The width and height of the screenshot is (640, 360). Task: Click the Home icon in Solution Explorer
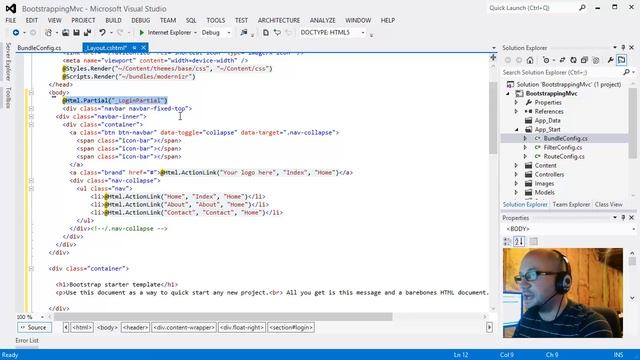coord(530,60)
